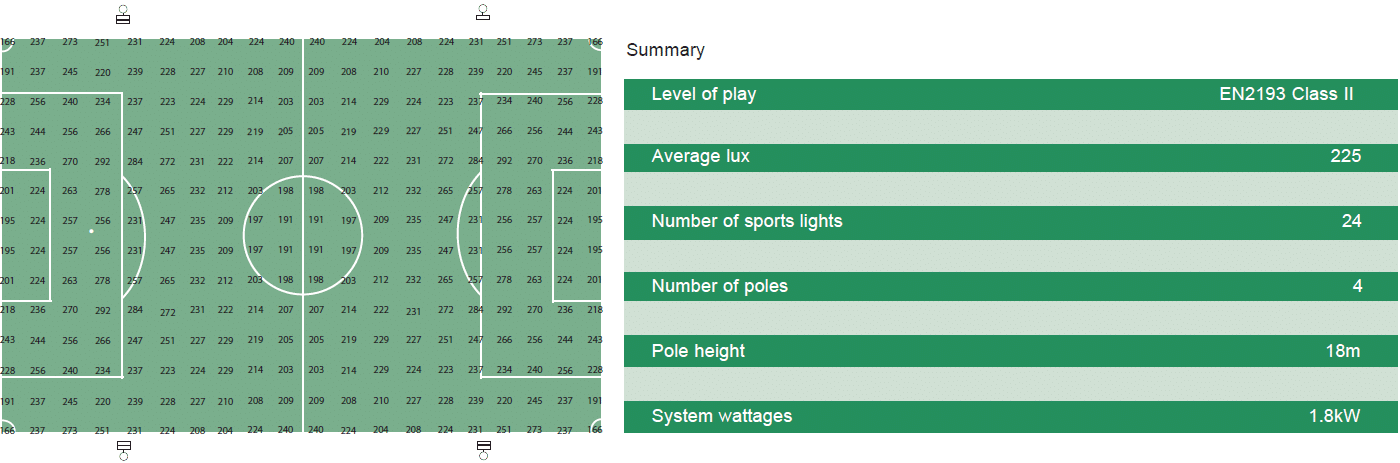Click the Summary heading
The height and width of the screenshot is (463, 1400).
(x=665, y=50)
